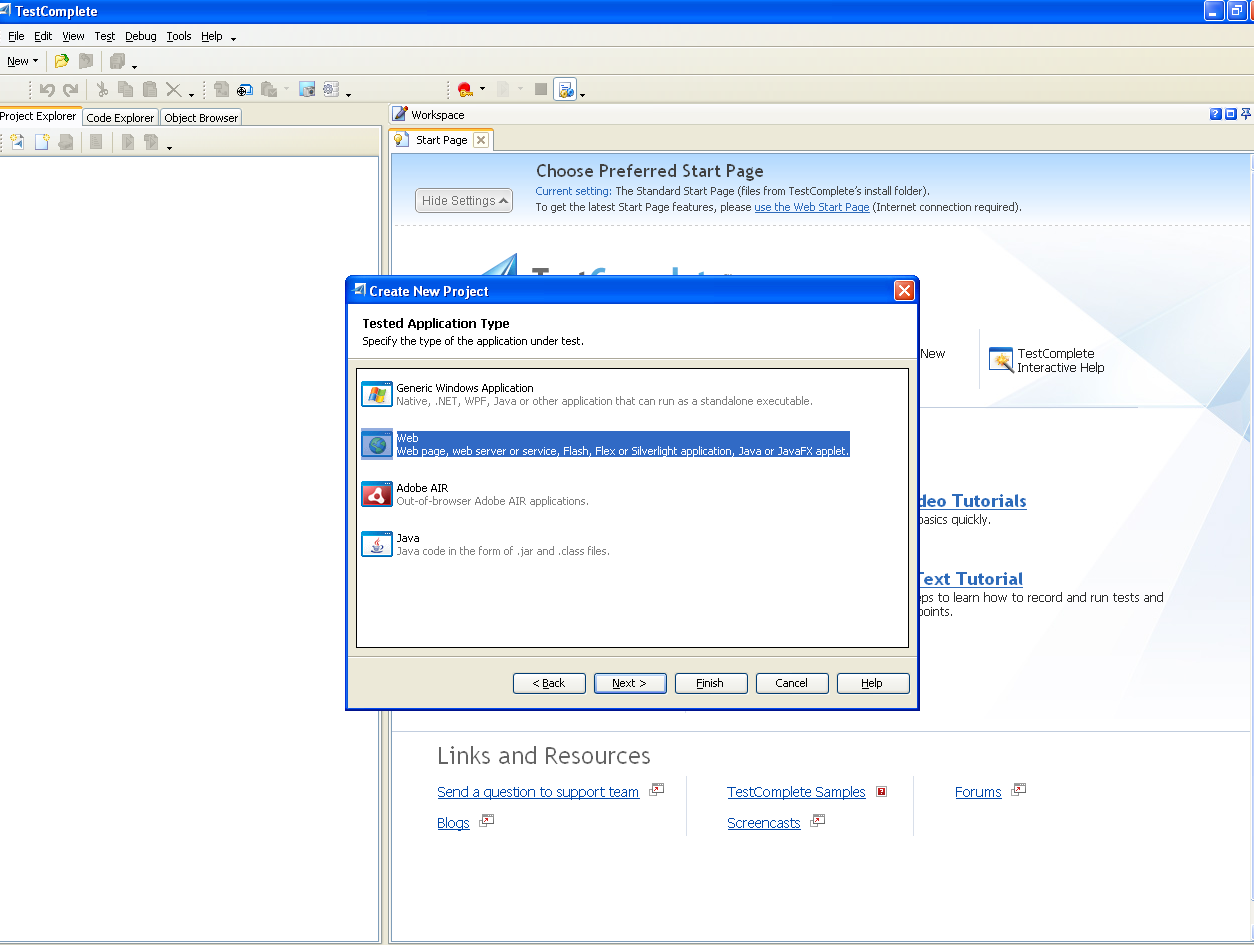
Task: Click the Undo icon on the toolbar
Action: click(48, 89)
